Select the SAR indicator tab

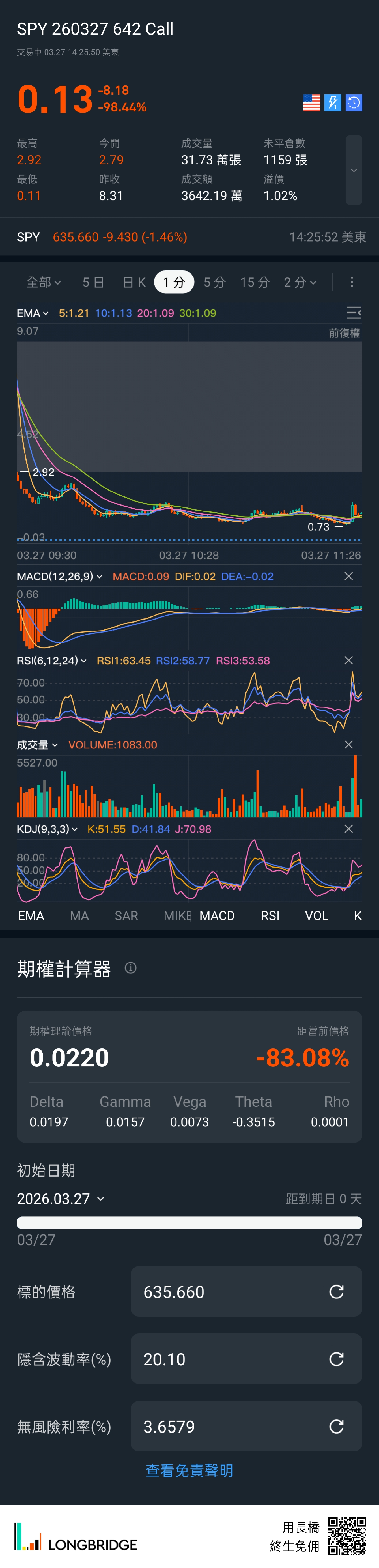[x=126, y=915]
